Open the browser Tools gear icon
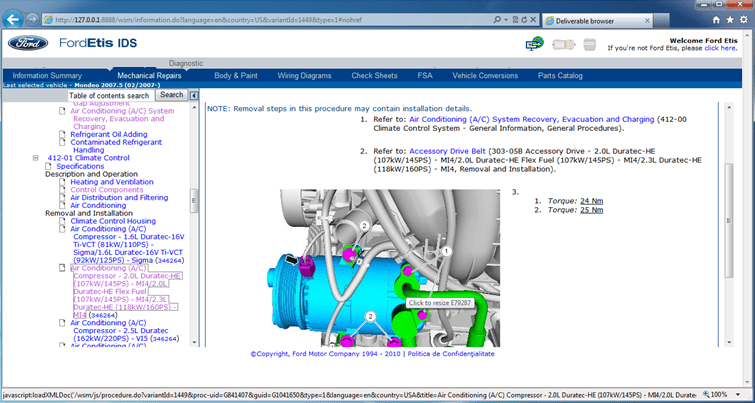 [744, 20]
